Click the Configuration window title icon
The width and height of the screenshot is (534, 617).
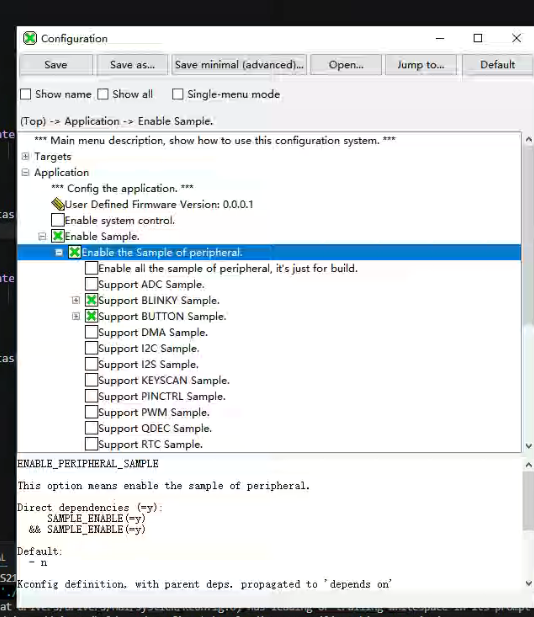coord(30,38)
